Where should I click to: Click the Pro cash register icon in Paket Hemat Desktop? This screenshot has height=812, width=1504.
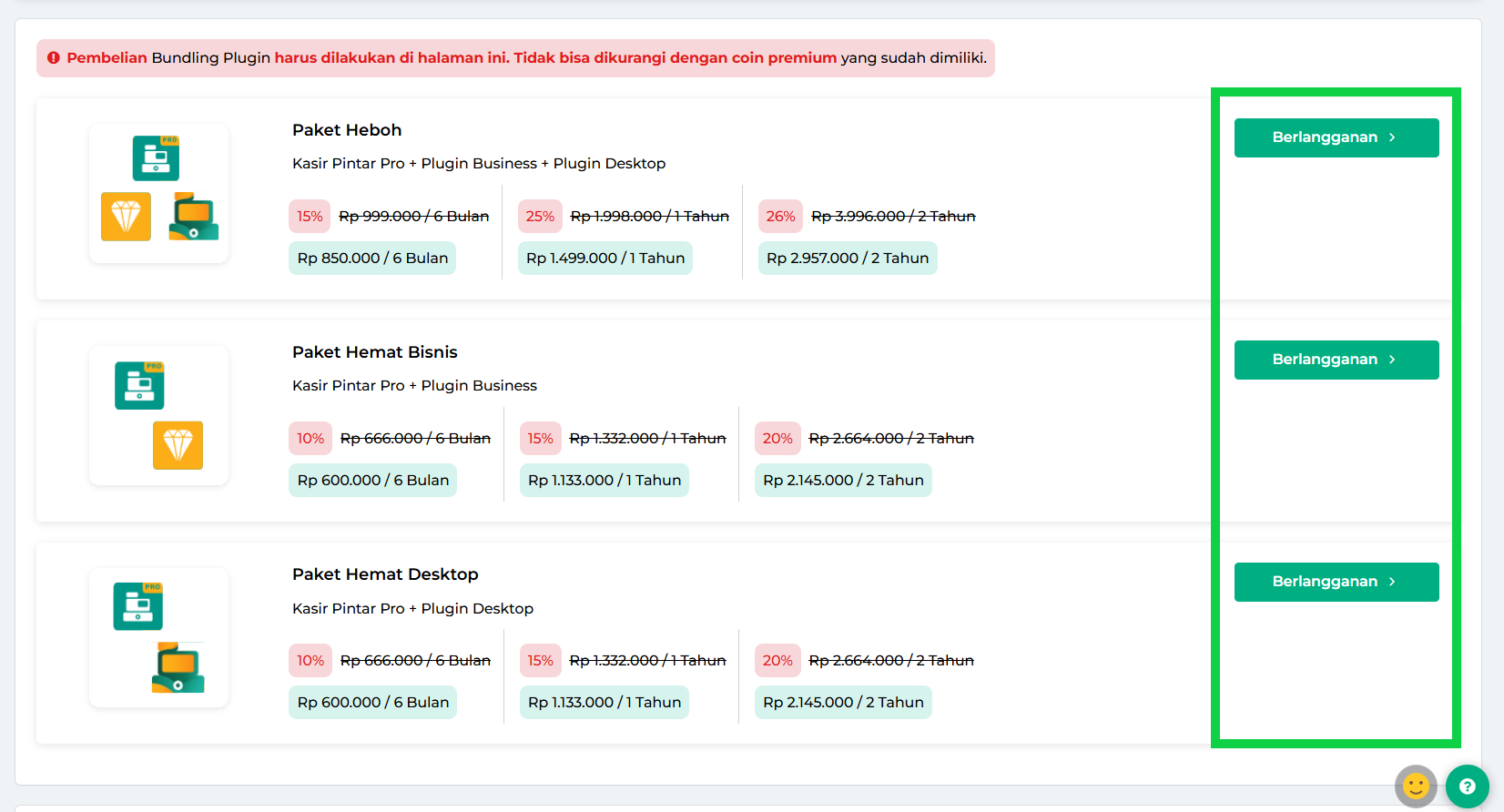pyautogui.click(x=137, y=606)
